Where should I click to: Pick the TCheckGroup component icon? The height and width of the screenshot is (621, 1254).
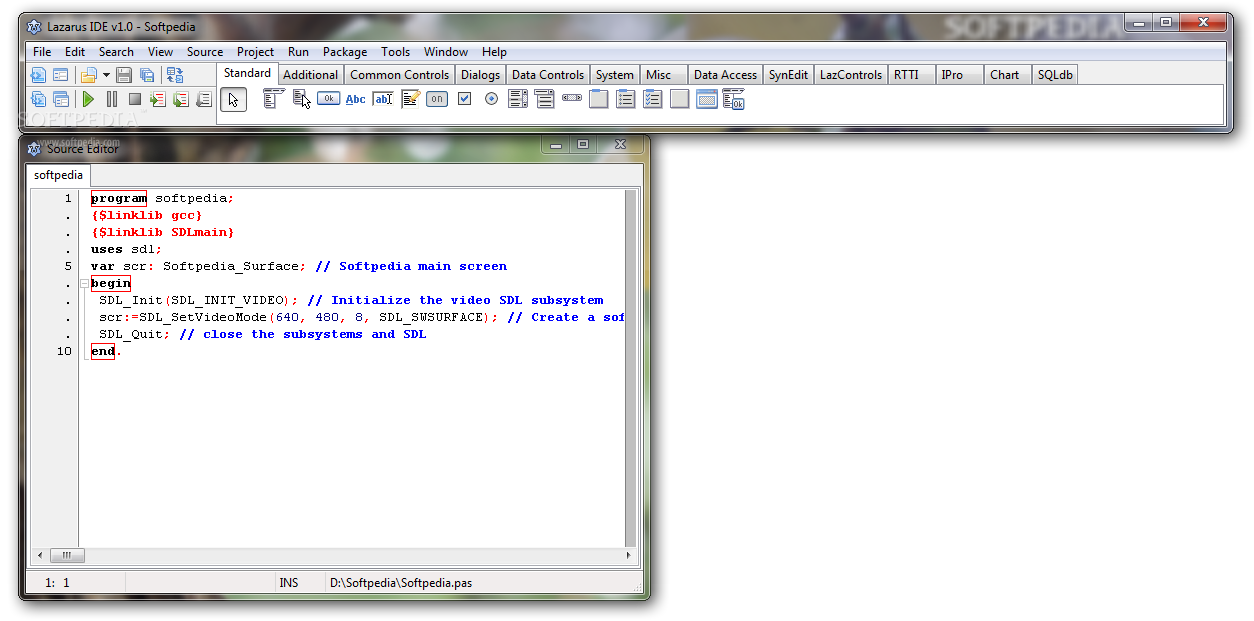pyautogui.click(x=653, y=98)
